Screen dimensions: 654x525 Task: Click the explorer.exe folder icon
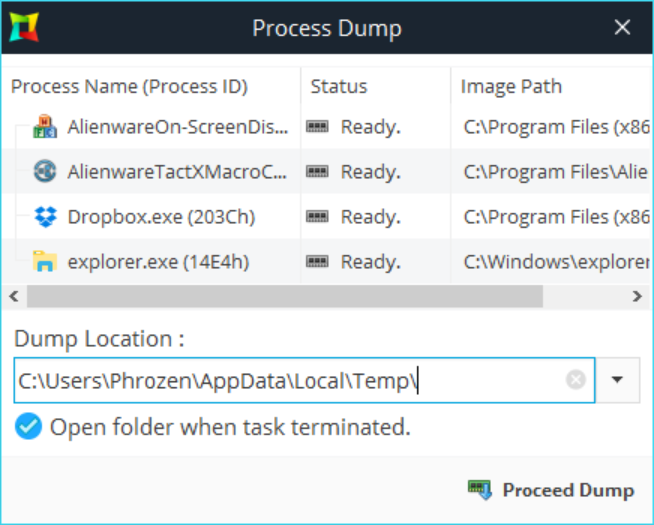[45, 262]
